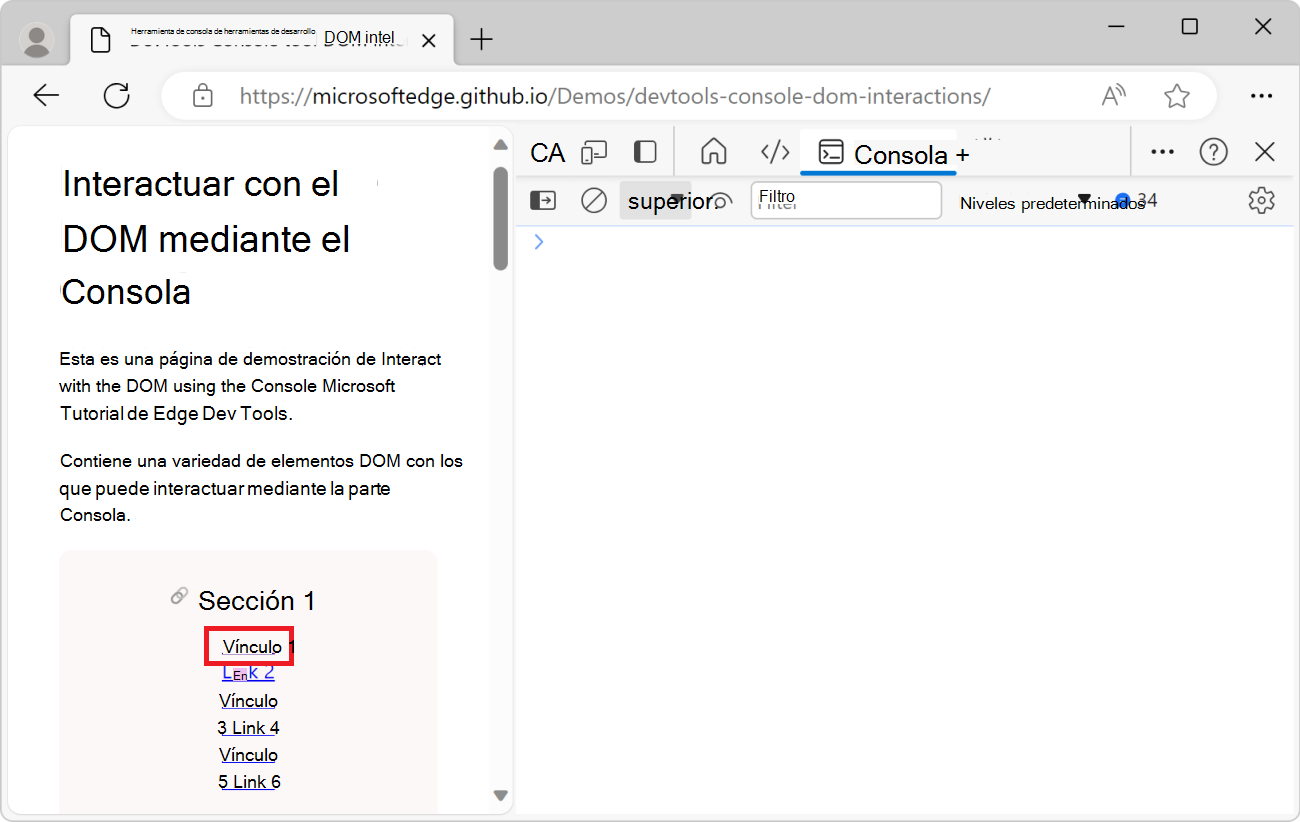1300x822 pixels.
Task: Change the DevTools dock side
Action: (644, 152)
